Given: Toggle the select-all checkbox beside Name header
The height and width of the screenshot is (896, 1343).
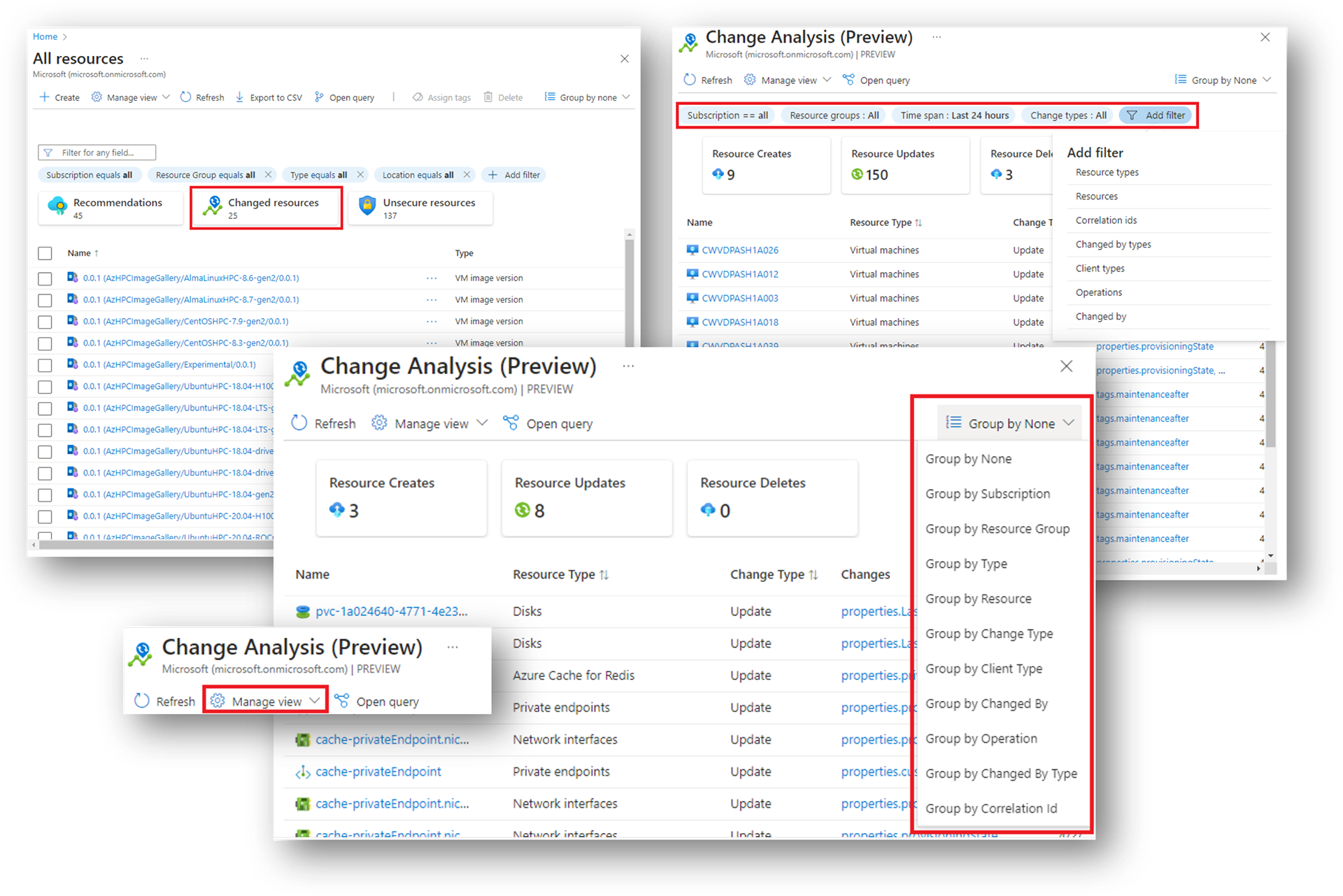Looking at the screenshot, I should pyautogui.click(x=45, y=253).
